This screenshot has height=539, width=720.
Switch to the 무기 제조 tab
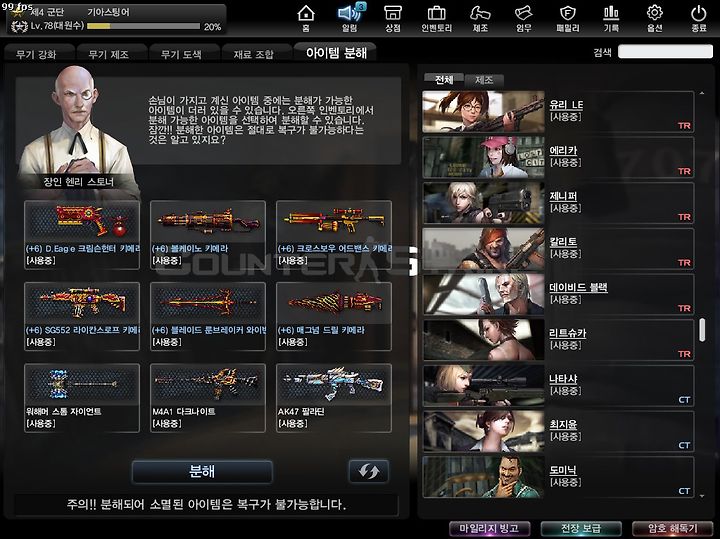tap(111, 54)
